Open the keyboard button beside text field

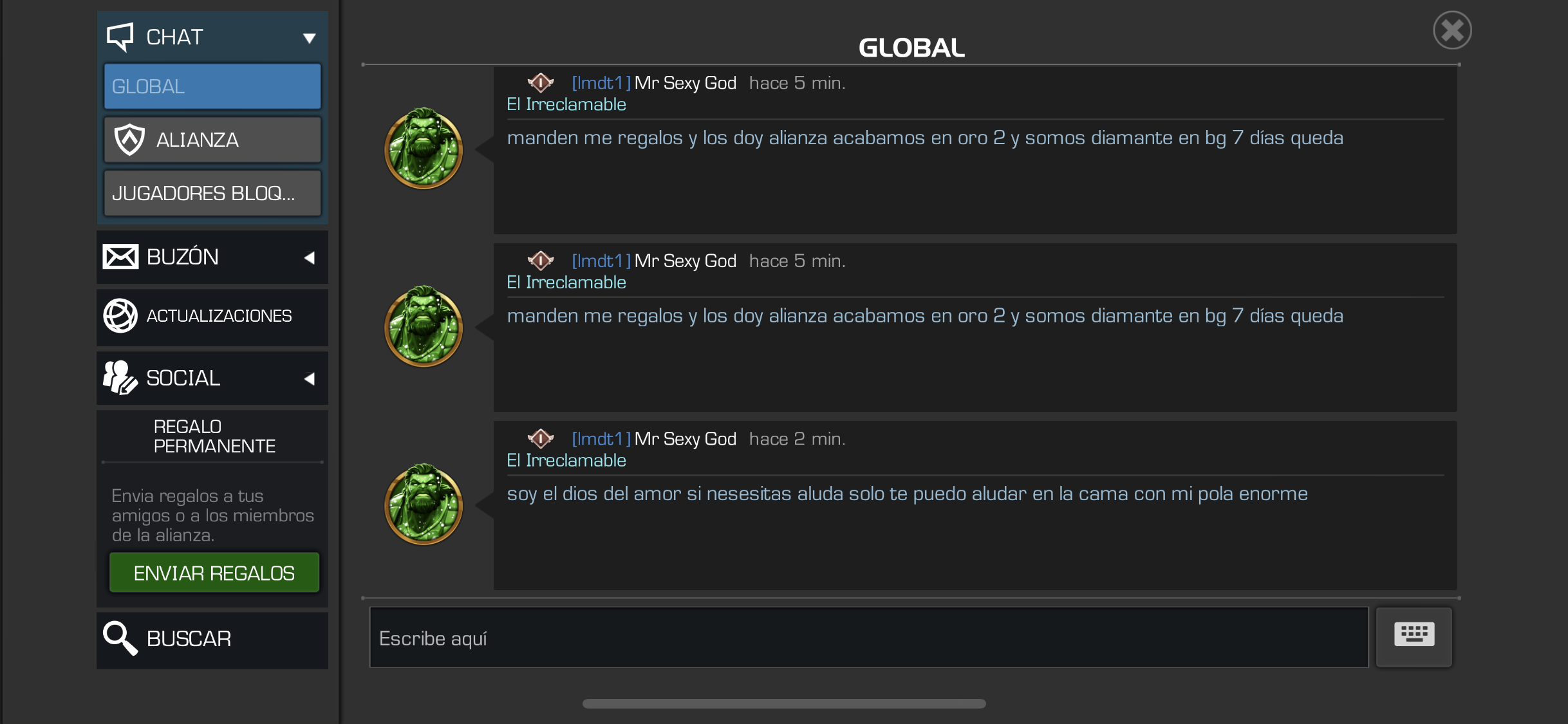[1414, 636]
